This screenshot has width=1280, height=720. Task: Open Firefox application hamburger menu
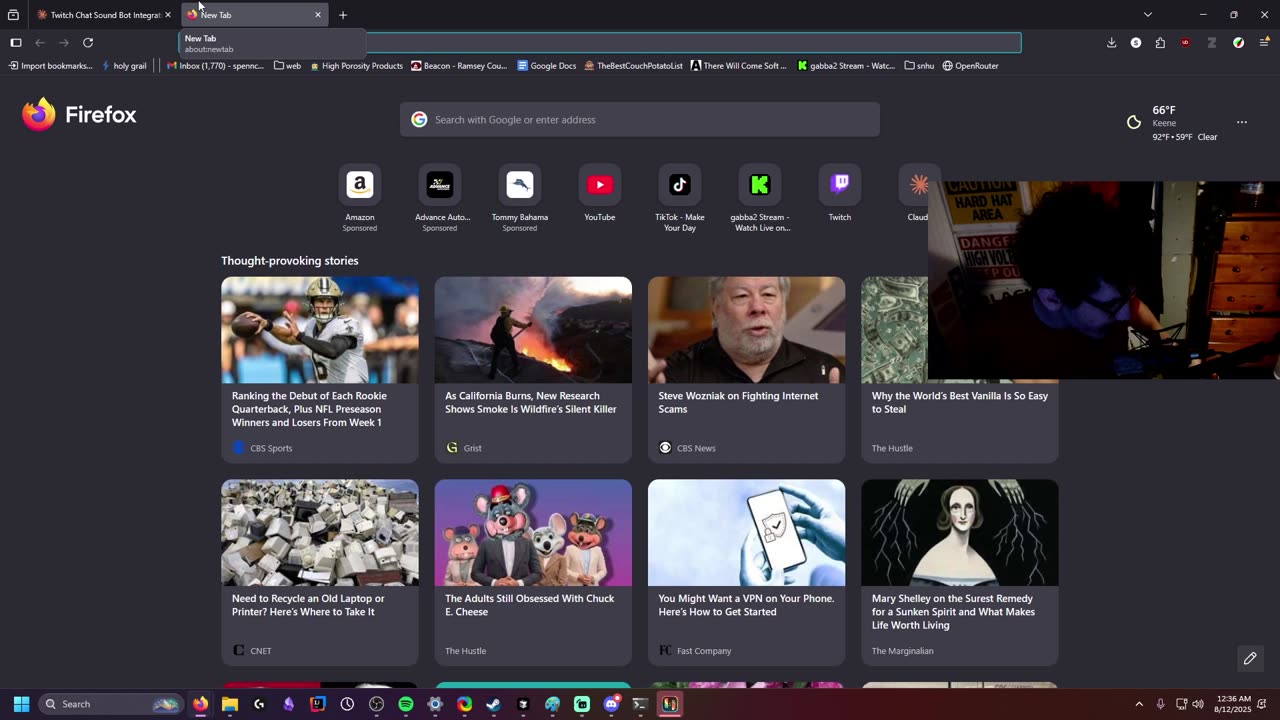point(1264,43)
